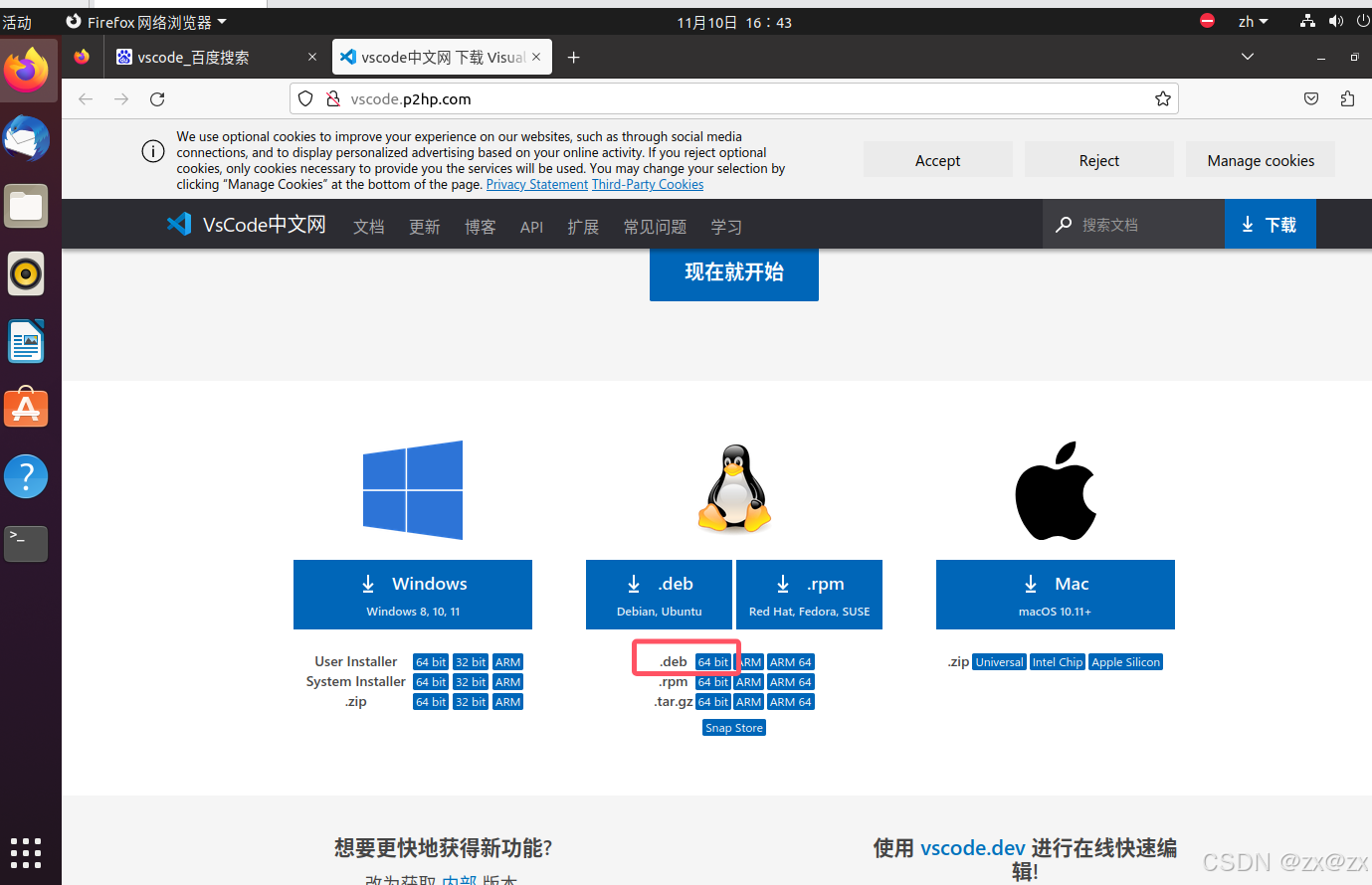Download the .deb Debian, Ubuntu package

pos(659,595)
